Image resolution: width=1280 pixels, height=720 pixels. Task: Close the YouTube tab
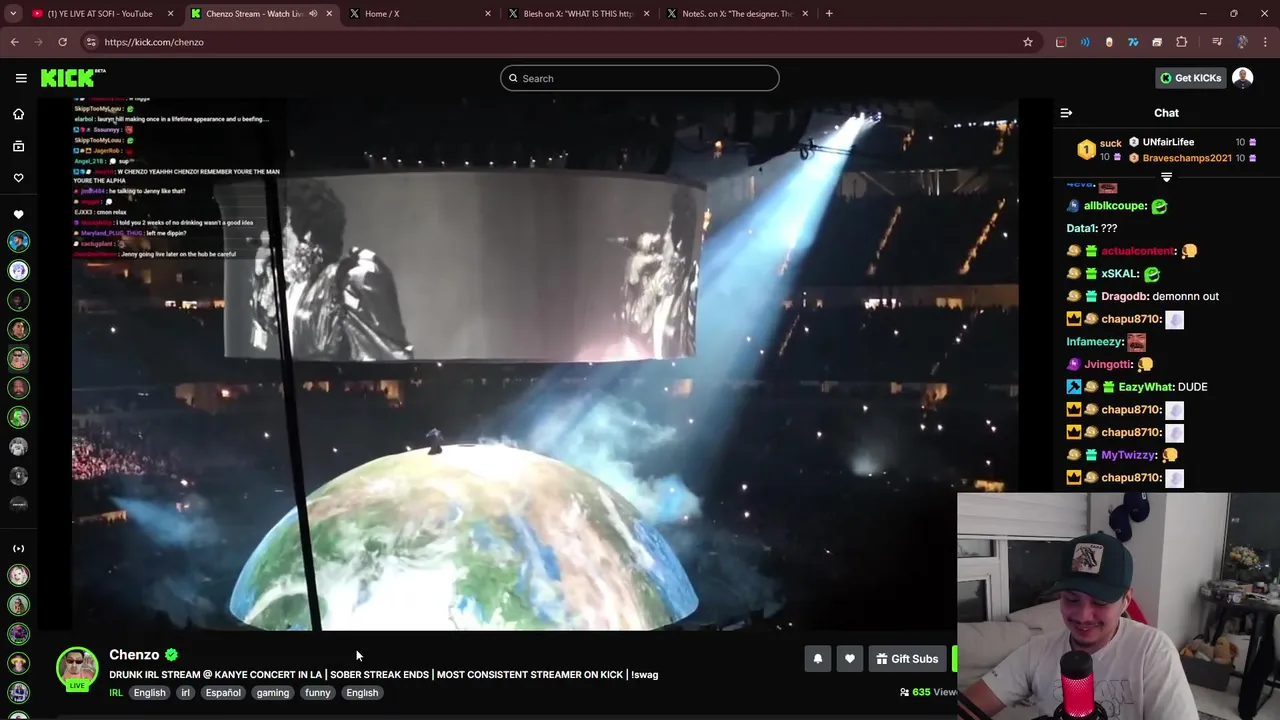coord(170,14)
